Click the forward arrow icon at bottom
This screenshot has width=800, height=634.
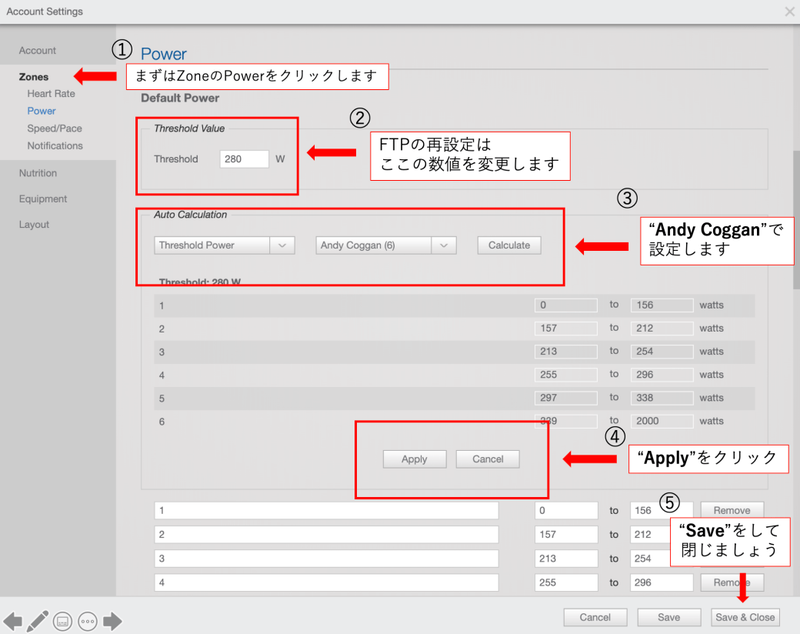(x=113, y=621)
